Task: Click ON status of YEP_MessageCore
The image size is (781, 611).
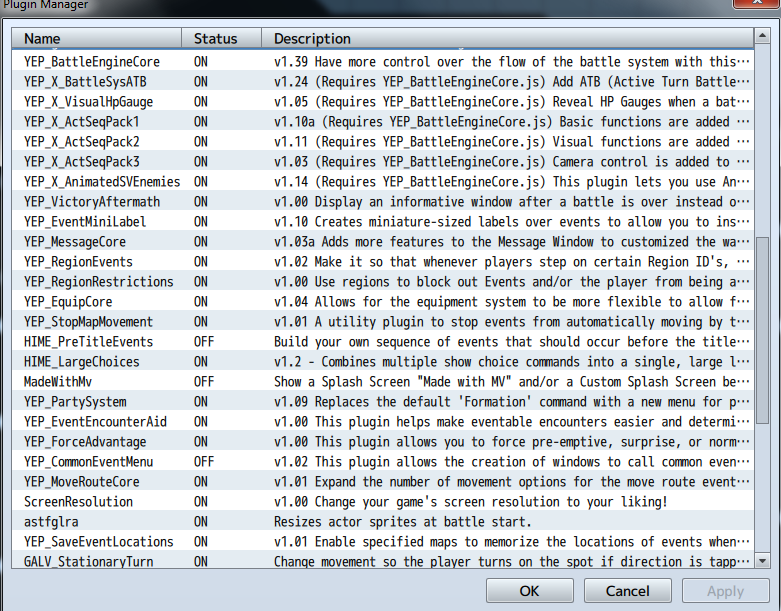Action: click(201, 242)
